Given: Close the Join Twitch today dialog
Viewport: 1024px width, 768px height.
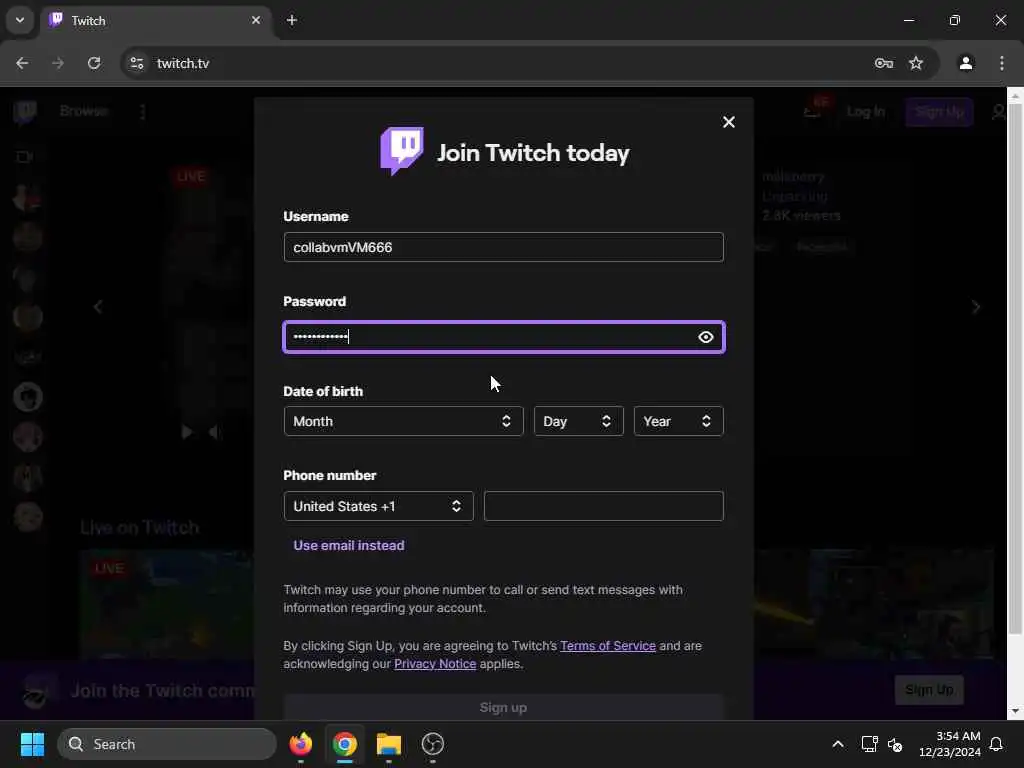Looking at the screenshot, I should [x=729, y=122].
